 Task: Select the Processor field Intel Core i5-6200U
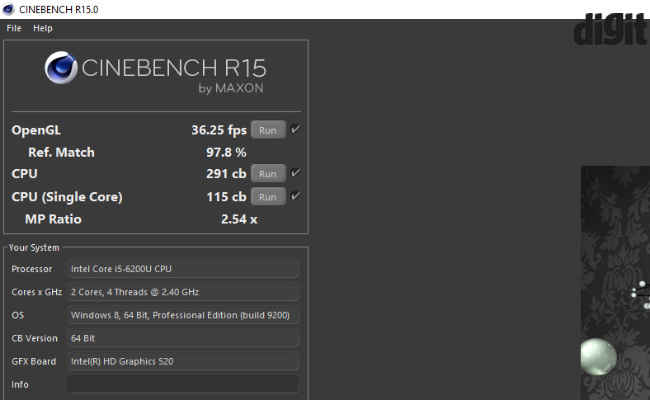pos(182,269)
